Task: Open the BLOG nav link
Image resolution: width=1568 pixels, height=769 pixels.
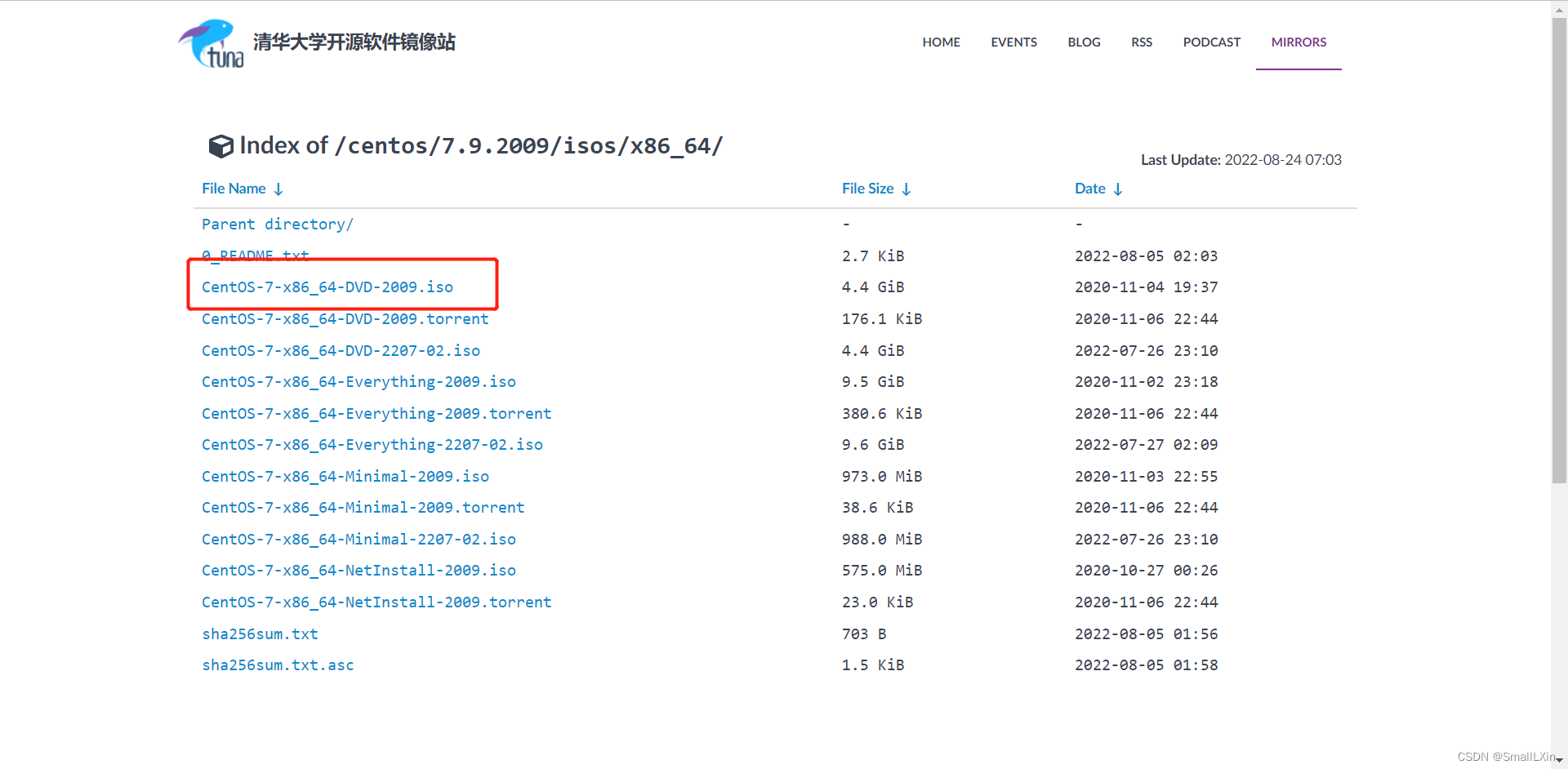Action: [x=1084, y=42]
